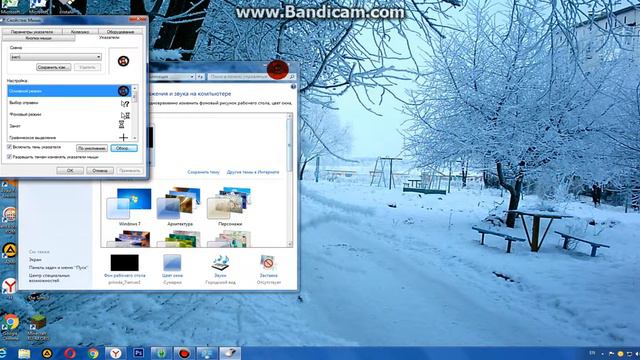Viewport: 640px width, 360px height.
Task: Open the 'Экран' display link in sidebar
Action: pos(35,260)
